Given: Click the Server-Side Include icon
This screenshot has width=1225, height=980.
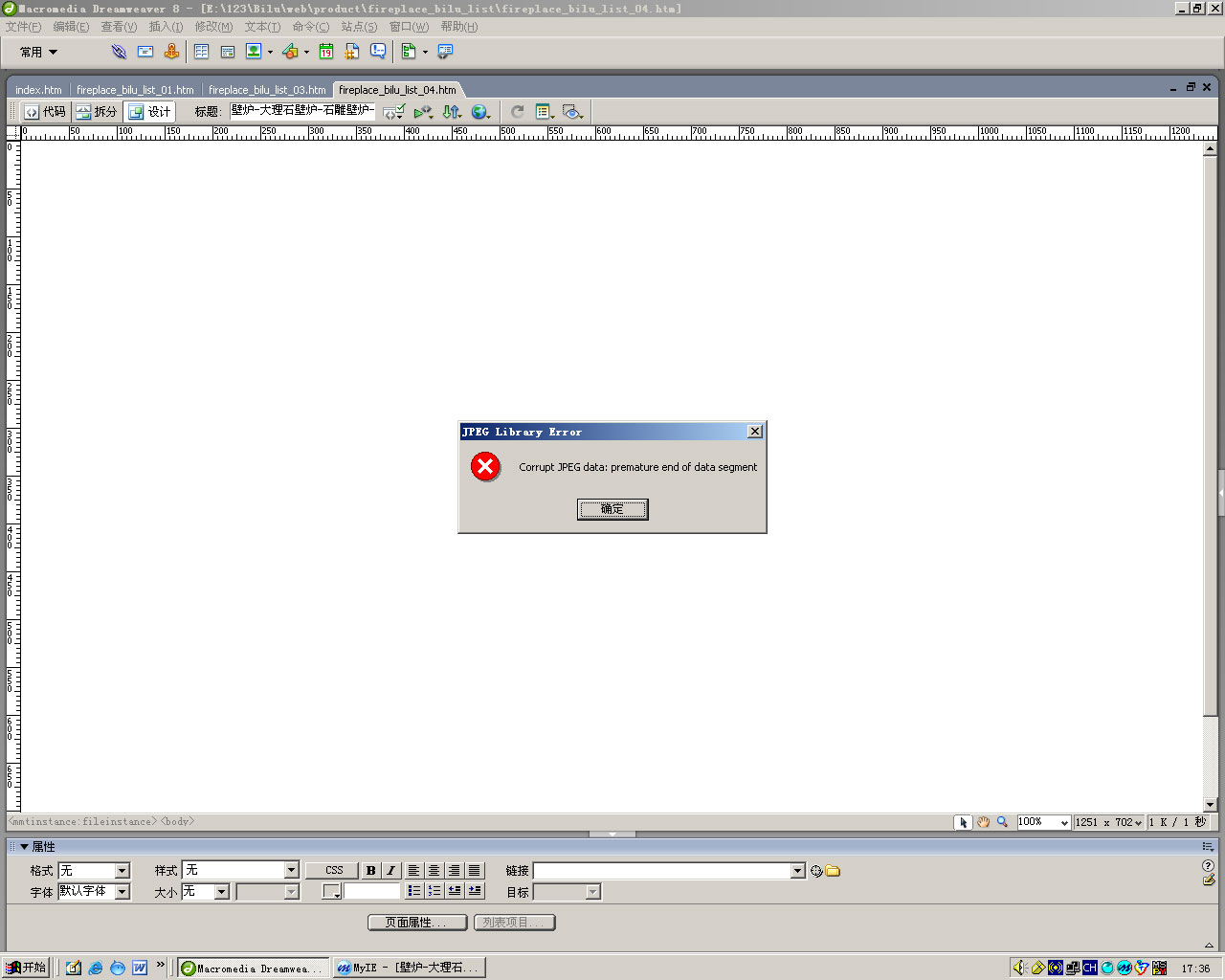Looking at the screenshot, I should point(352,52).
